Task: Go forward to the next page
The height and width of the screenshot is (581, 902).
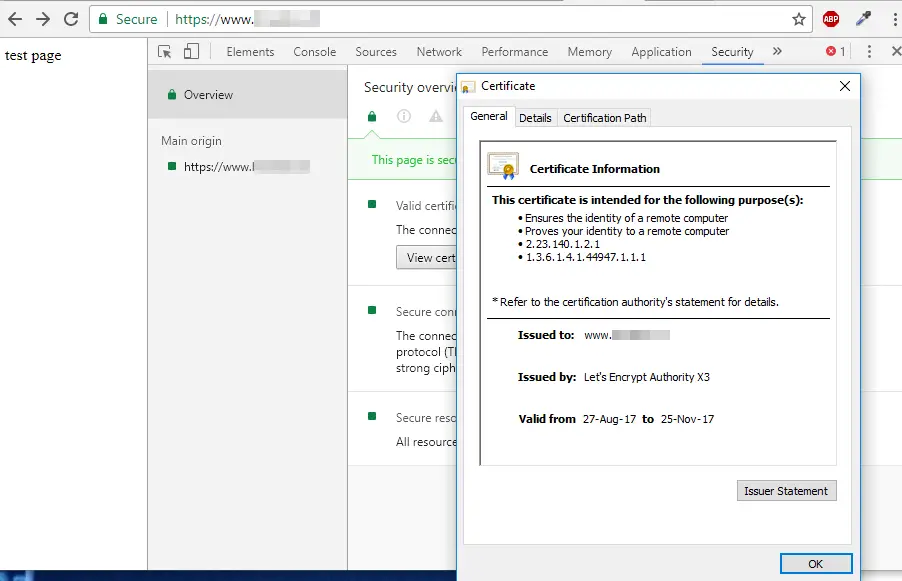Action: pyautogui.click(x=43, y=19)
